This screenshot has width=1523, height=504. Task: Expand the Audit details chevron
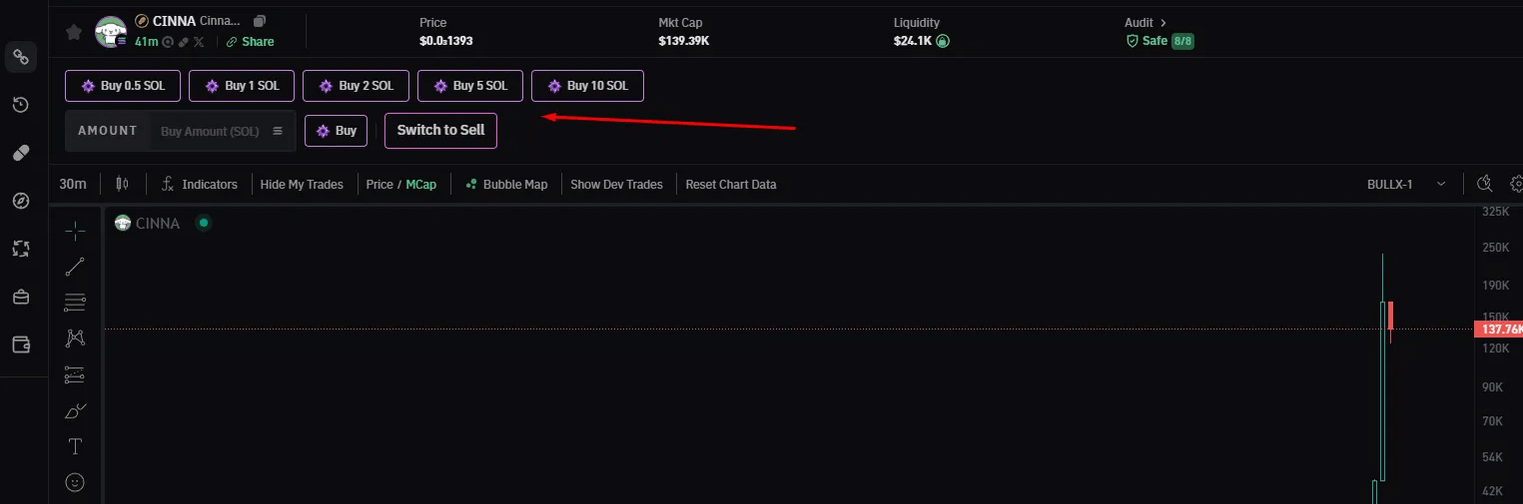pyautogui.click(x=1163, y=22)
